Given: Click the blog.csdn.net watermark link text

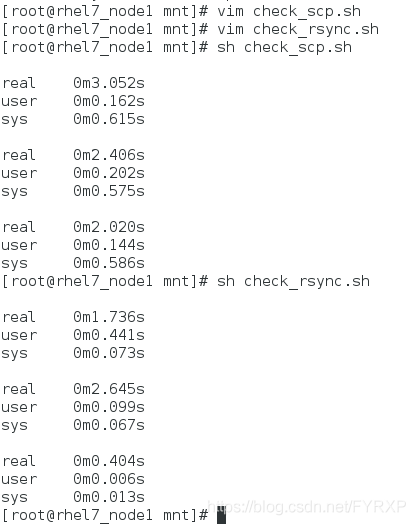Looking at the screenshot, I should pos(307,507).
